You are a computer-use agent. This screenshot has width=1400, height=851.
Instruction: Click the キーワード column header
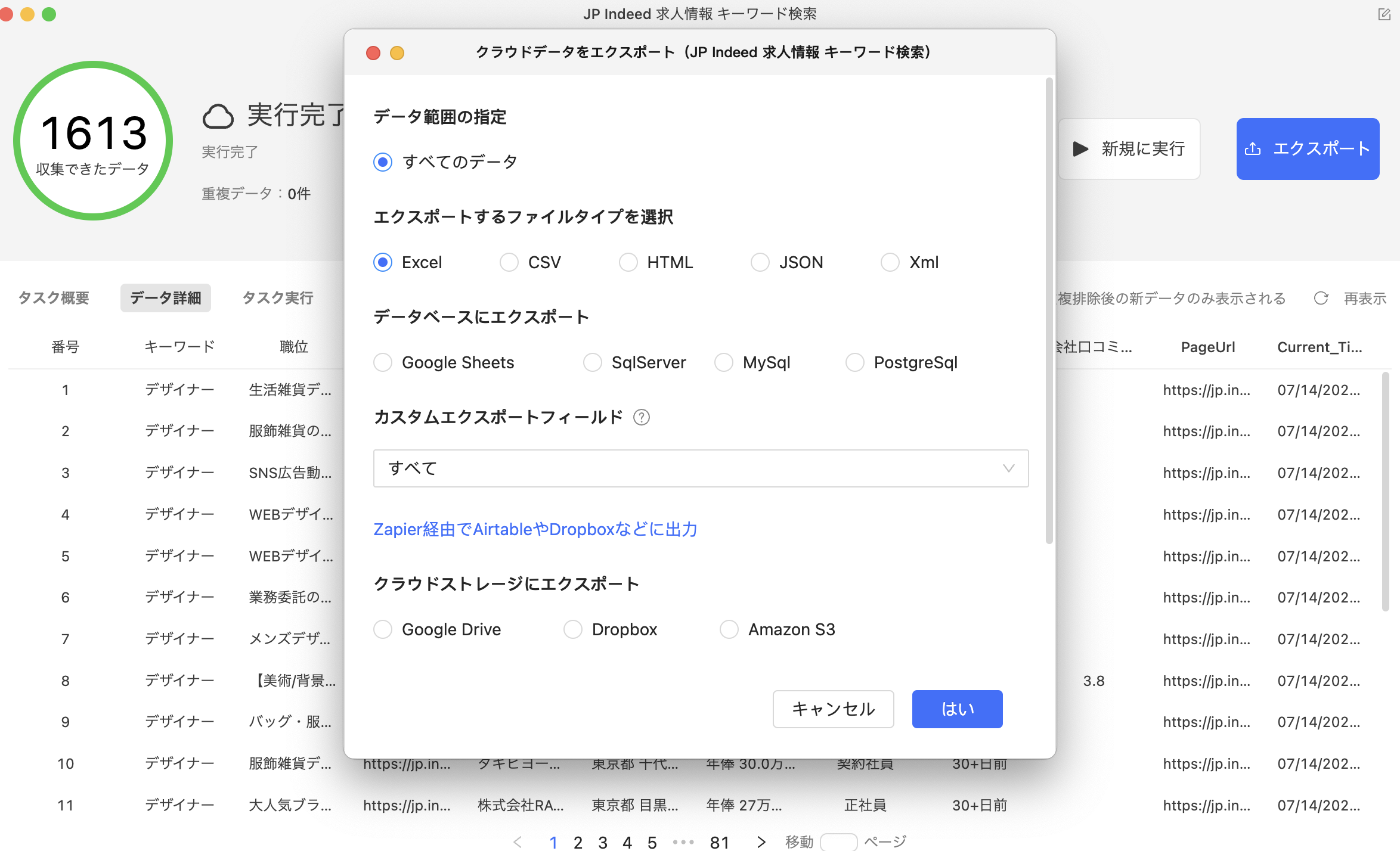[179, 347]
